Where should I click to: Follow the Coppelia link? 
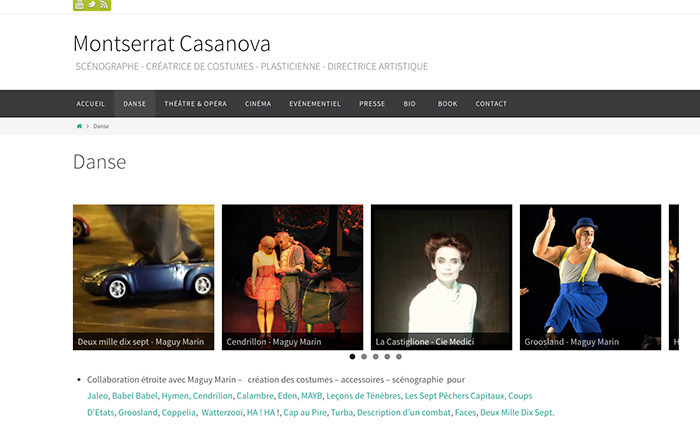click(179, 412)
